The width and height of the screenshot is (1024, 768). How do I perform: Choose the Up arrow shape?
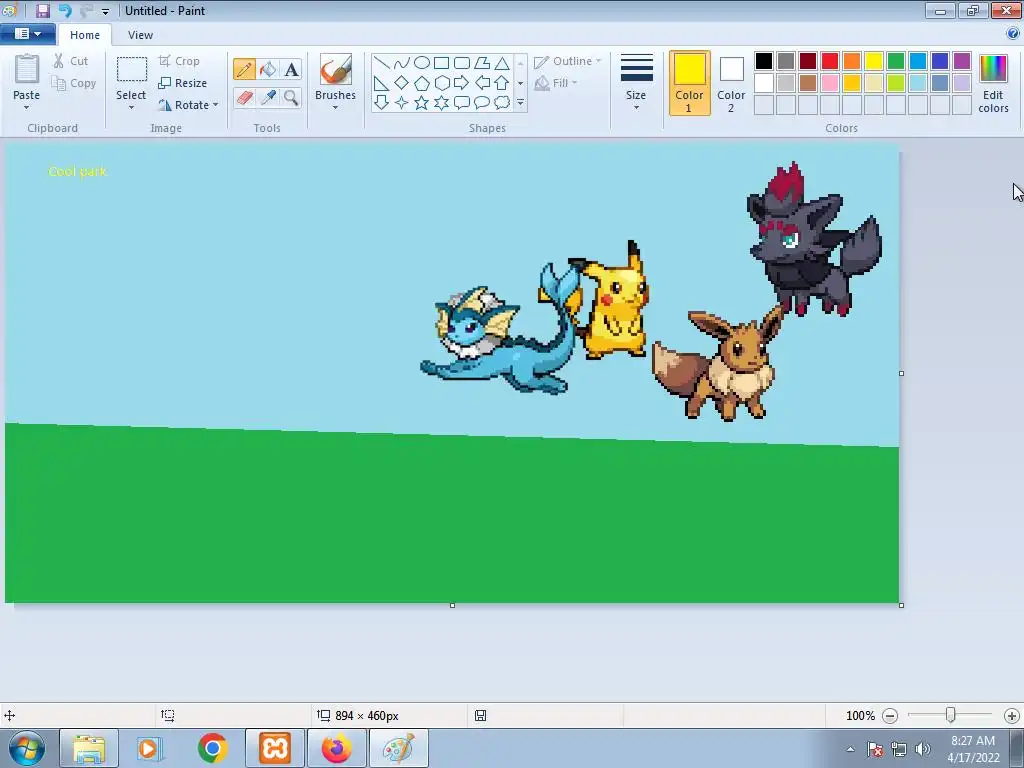(x=502, y=83)
